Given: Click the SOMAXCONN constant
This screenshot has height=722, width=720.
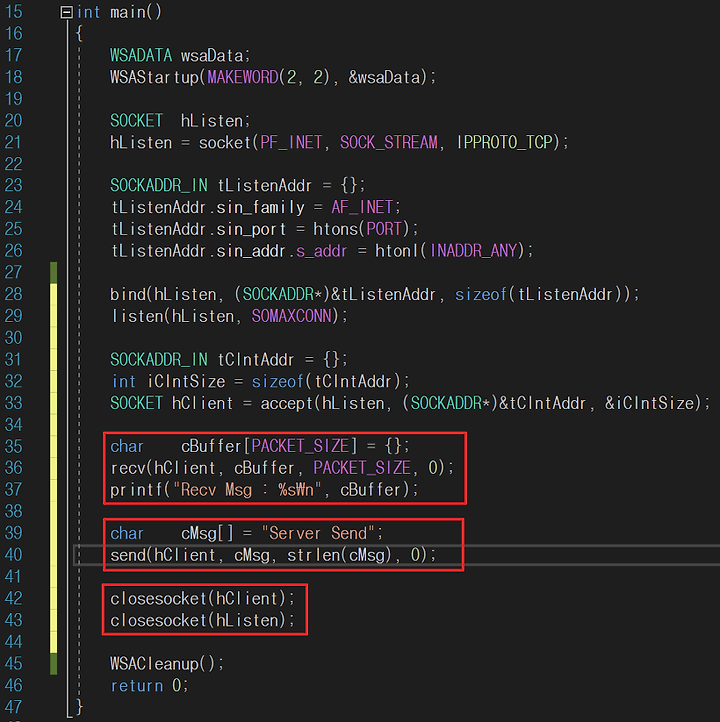Looking at the screenshot, I should [291, 316].
